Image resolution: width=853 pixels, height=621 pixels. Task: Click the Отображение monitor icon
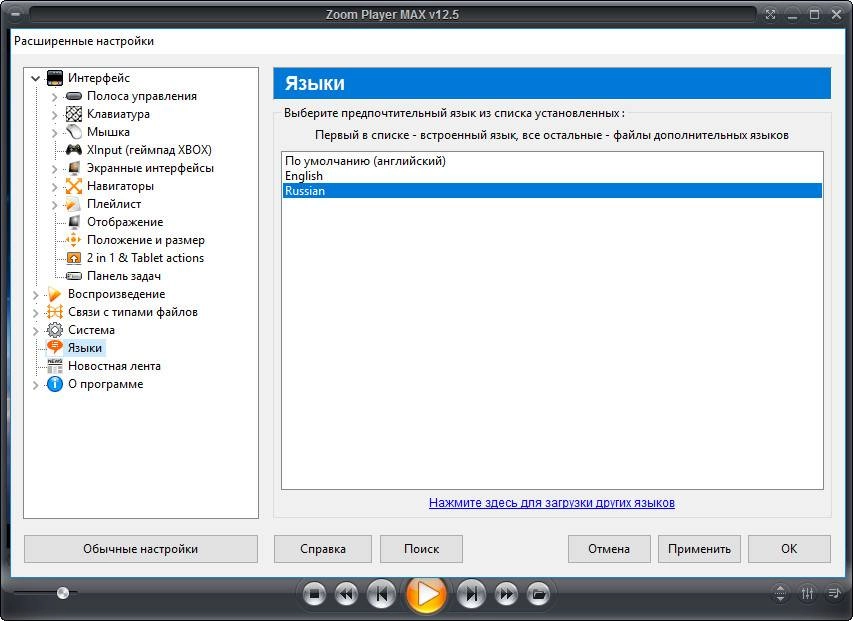click(73, 222)
